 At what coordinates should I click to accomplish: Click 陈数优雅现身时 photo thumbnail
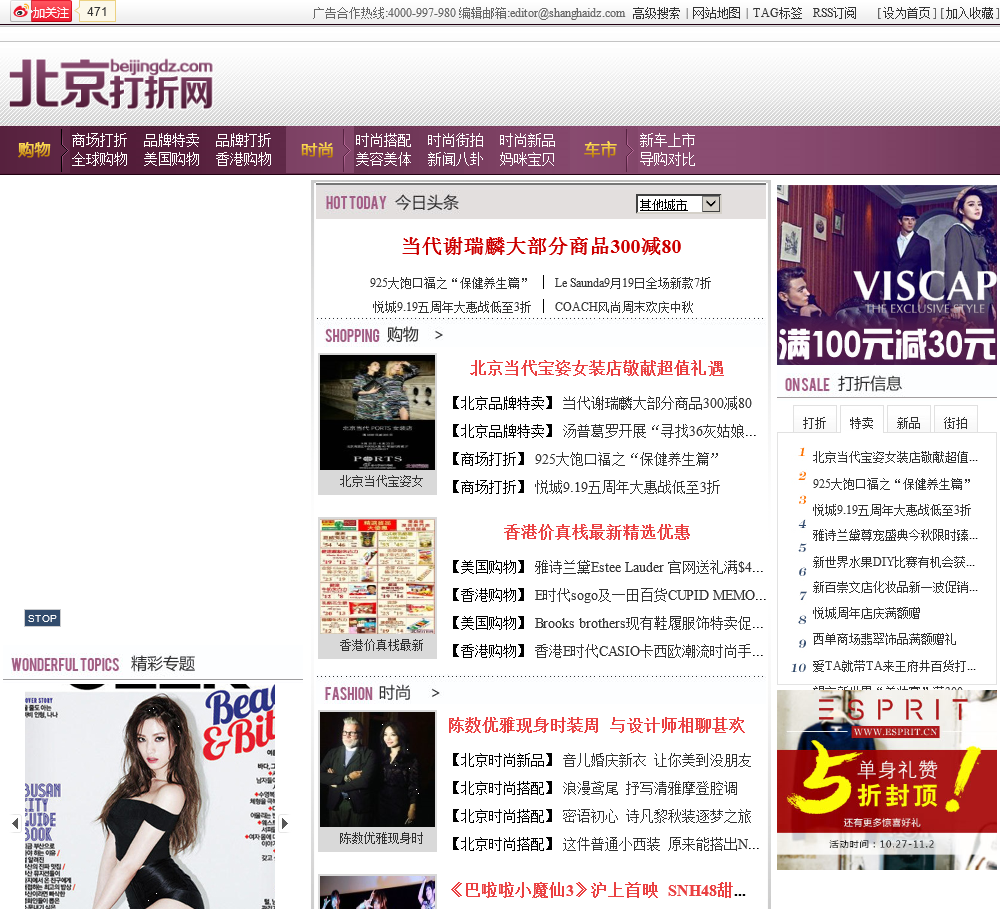tap(378, 770)
